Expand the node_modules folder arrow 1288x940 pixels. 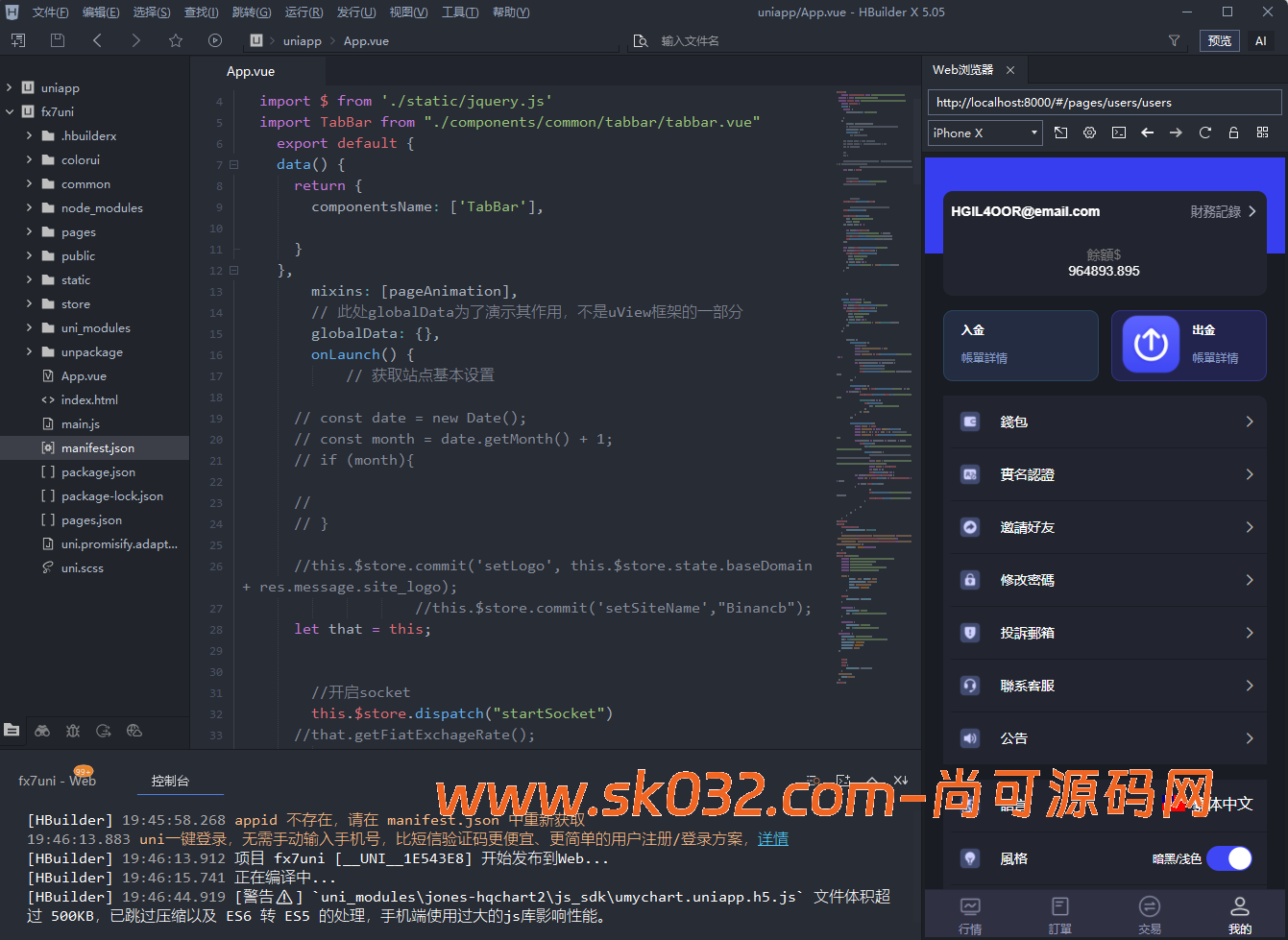29,207
